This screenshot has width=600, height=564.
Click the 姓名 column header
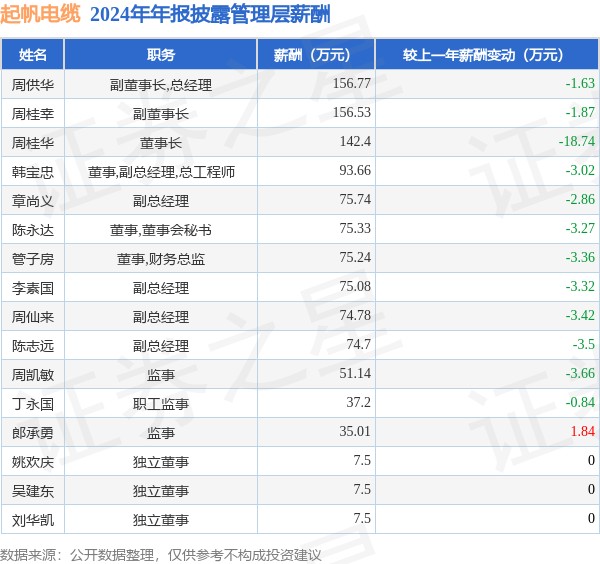tap(33, 55)
